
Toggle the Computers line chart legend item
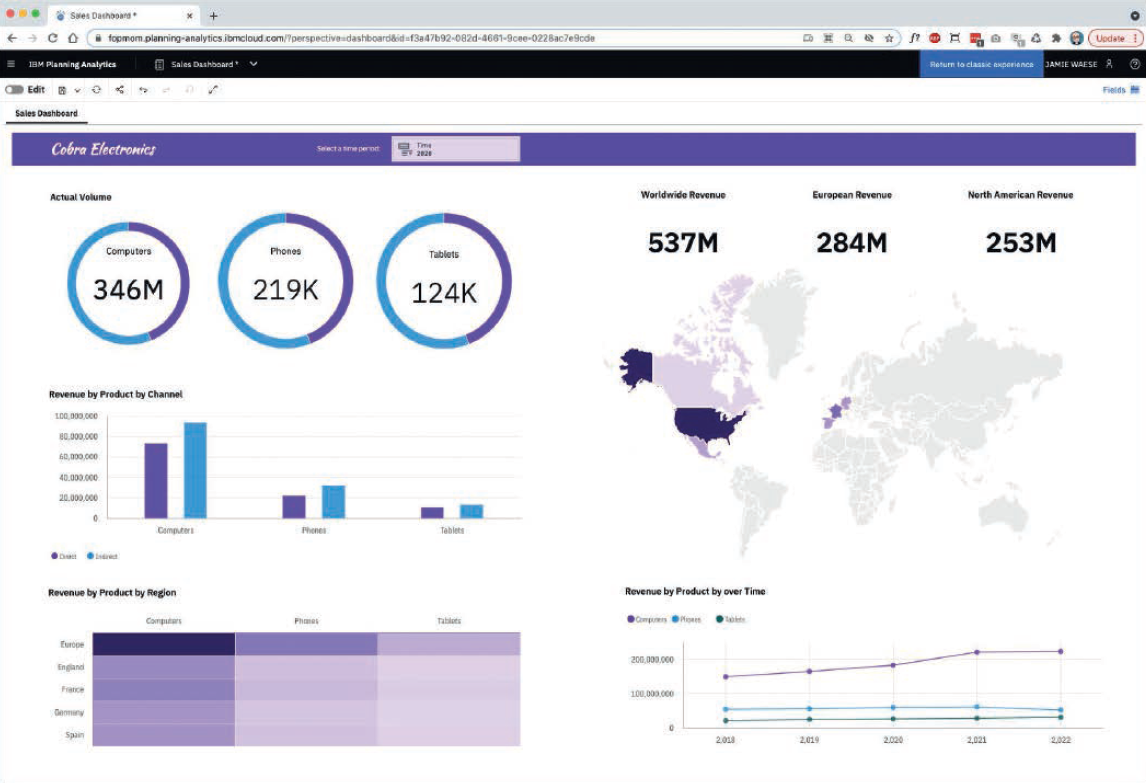click(647, 619)
